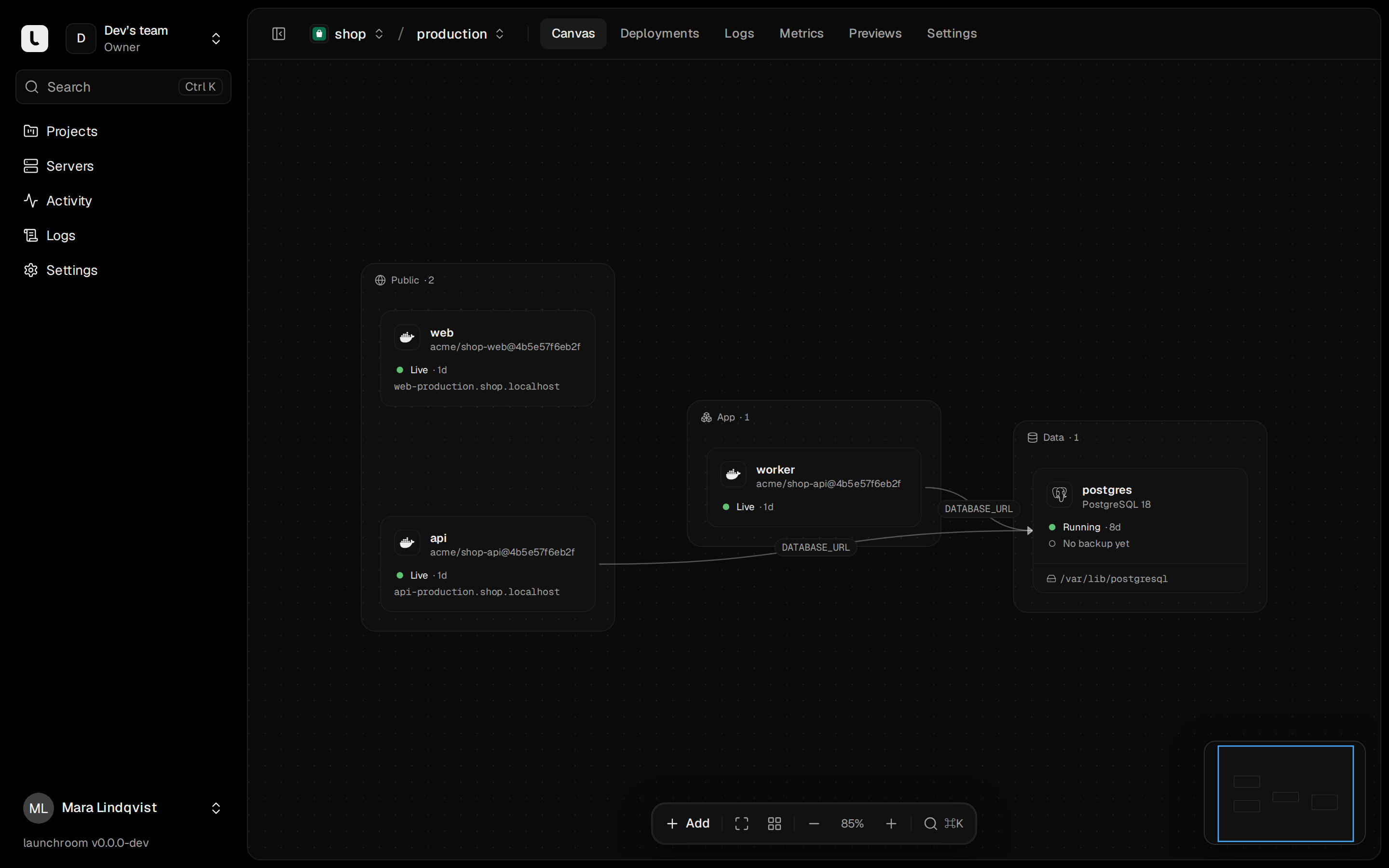Open canvas search magnifier icon
1389x868 pixels.
coord(930,824)
